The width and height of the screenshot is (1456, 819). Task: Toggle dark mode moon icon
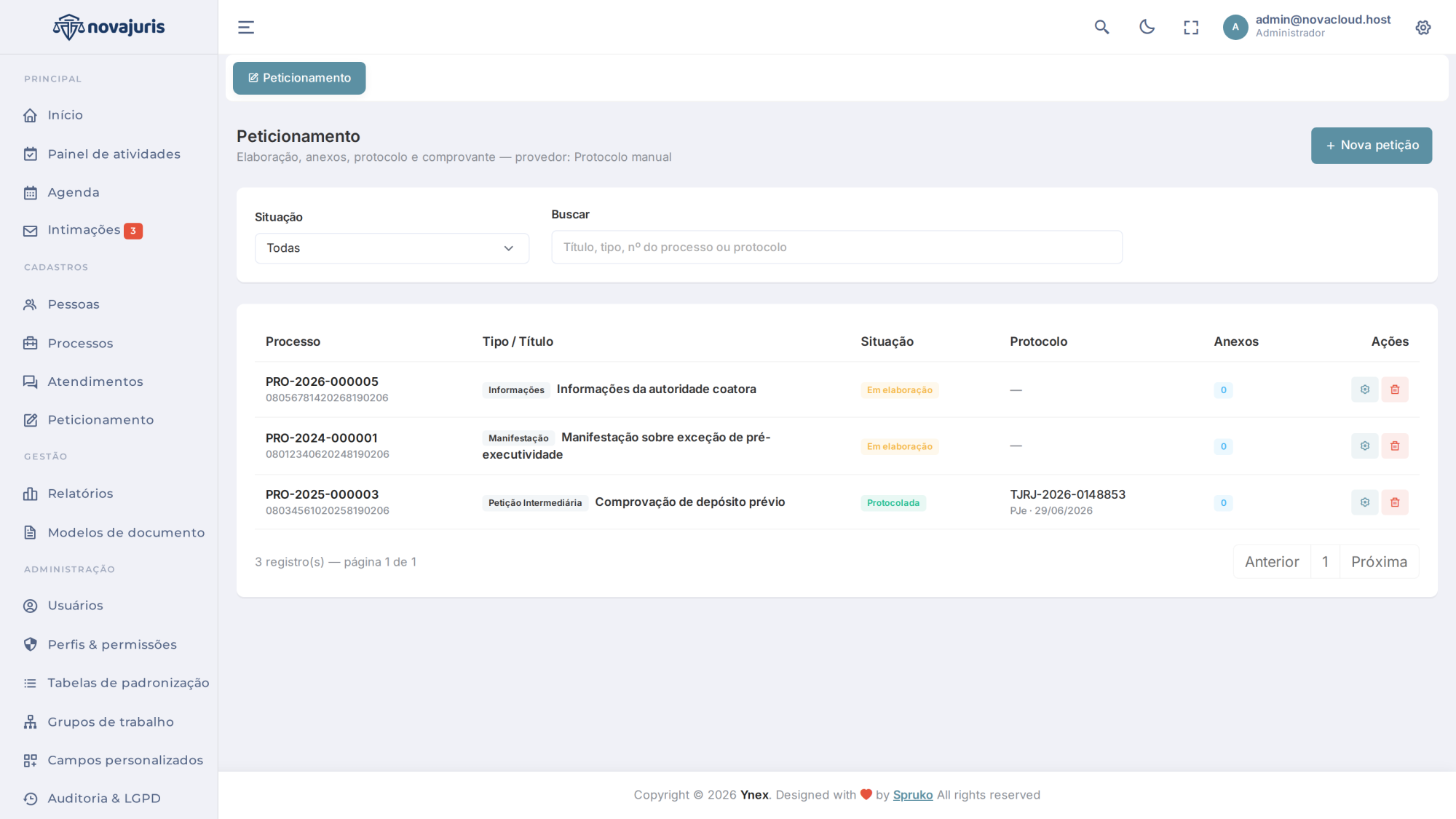pyautogui.click(x=1147, y=27)
